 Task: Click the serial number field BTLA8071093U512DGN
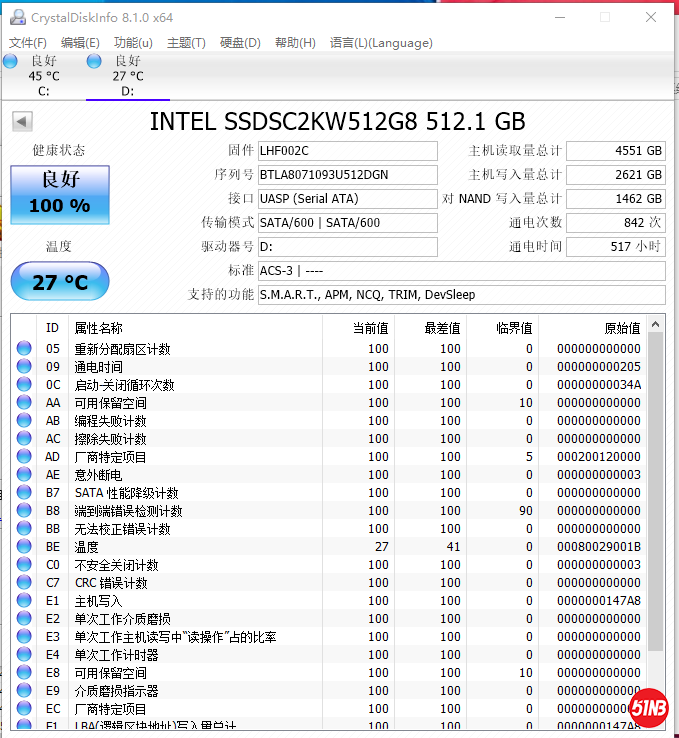click(348, 175)
